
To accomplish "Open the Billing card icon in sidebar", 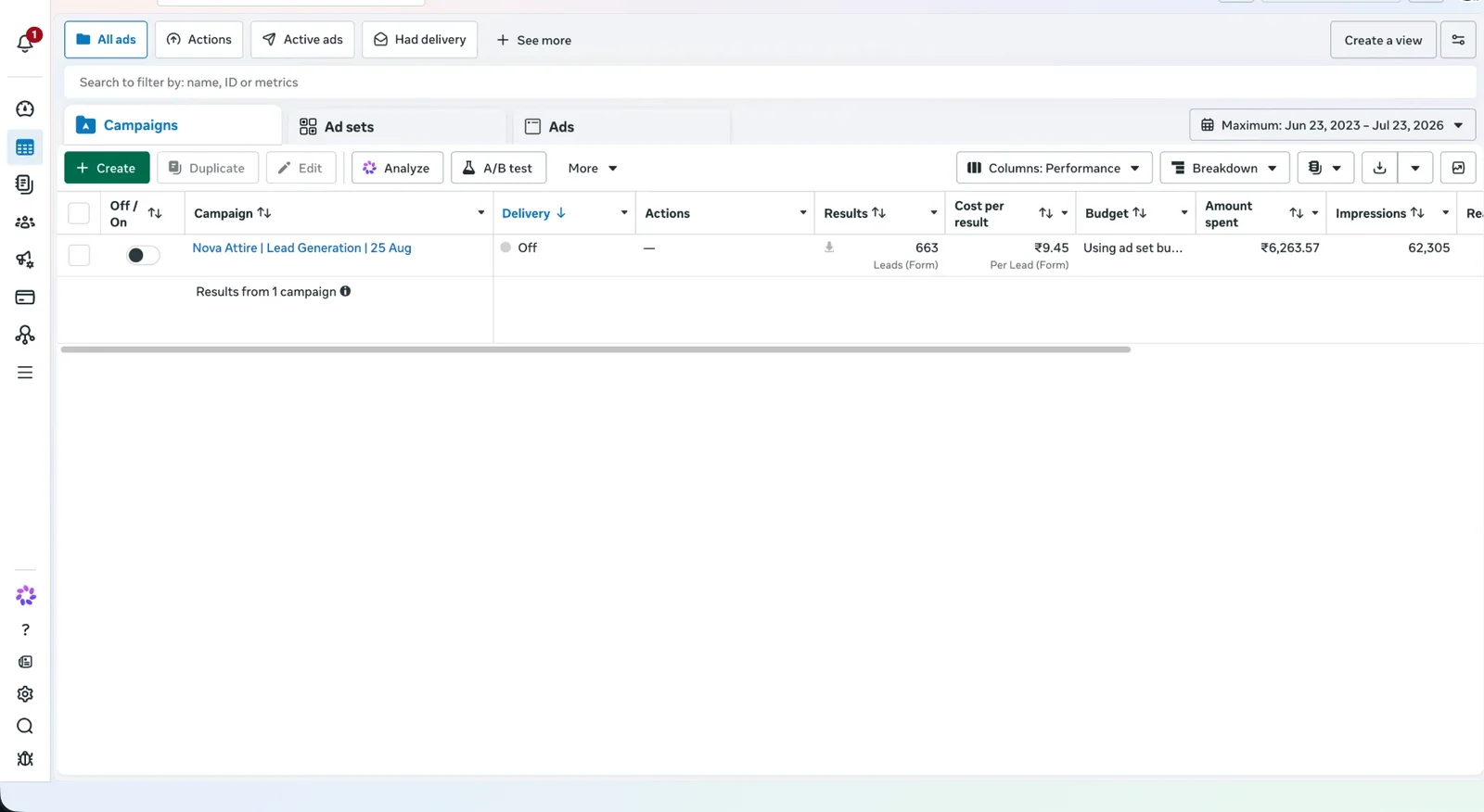I will coord(25,298).
